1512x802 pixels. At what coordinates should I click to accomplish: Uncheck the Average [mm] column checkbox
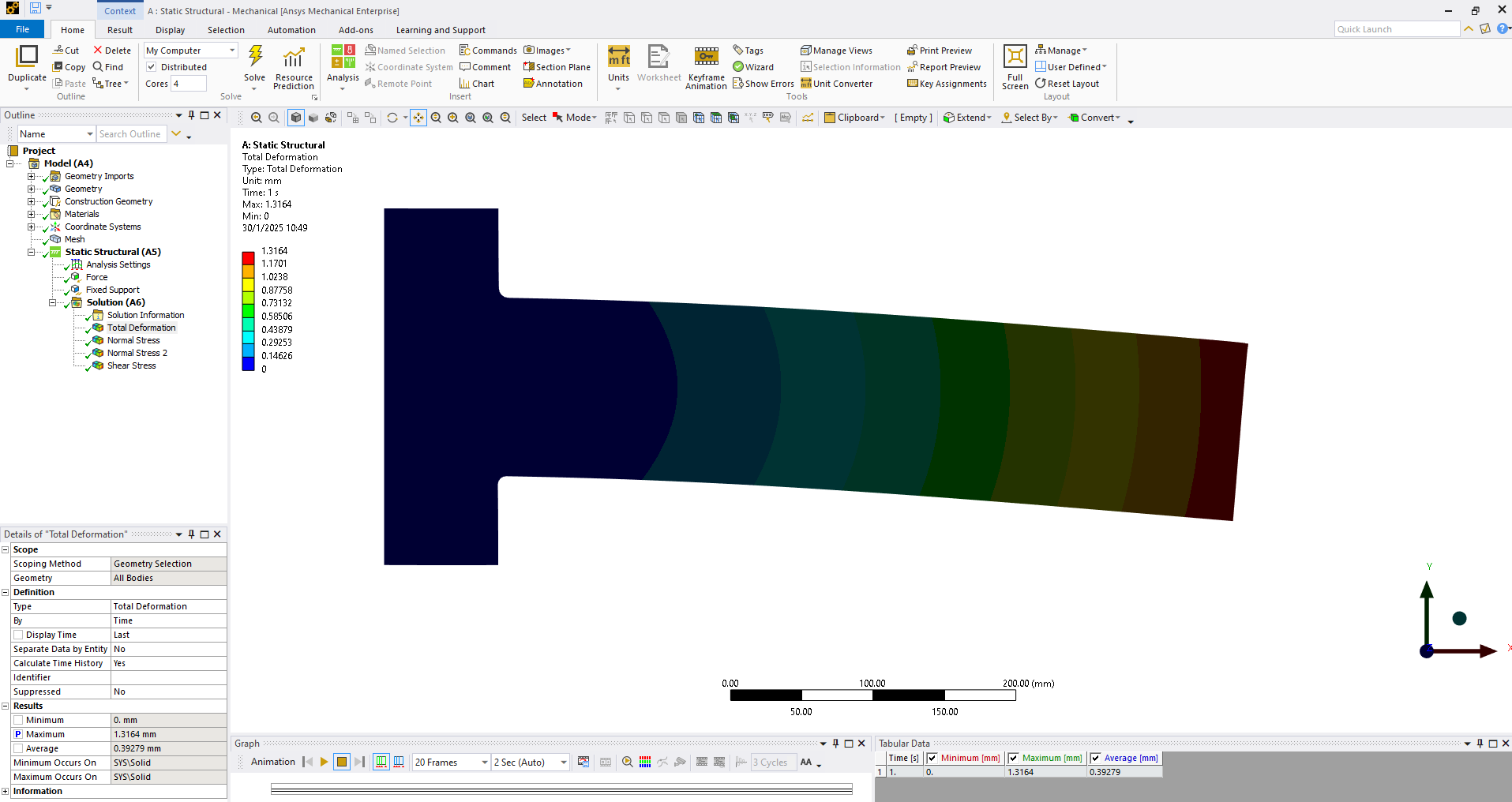[x=1095, y=758]
